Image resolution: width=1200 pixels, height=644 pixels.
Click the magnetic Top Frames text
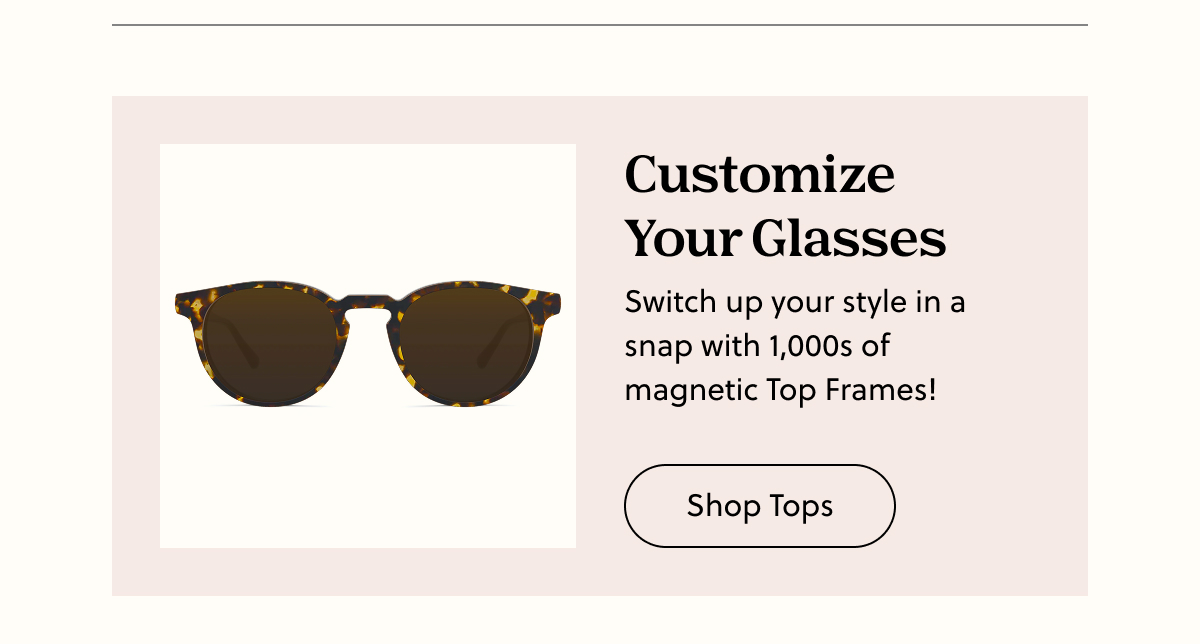(779, 390)
